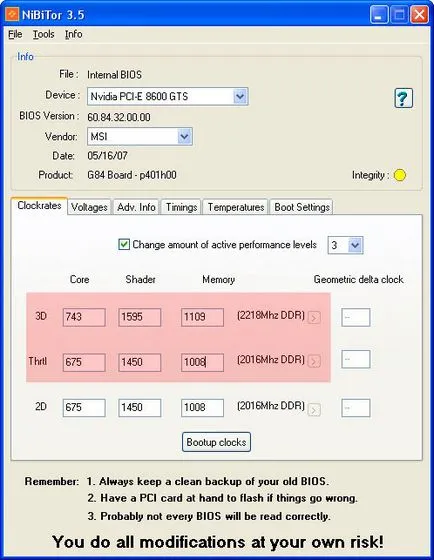
Task: Click the NiBiTor app icon in title bar
Action: tap(12, 15)
